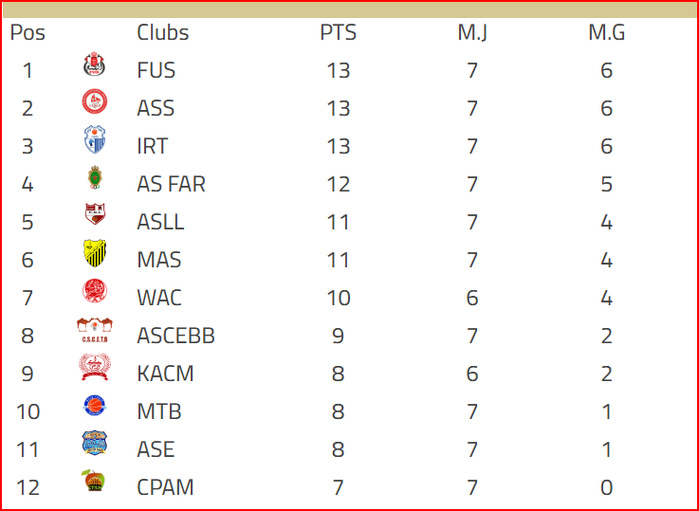Click the M.G column header

[x=606, y=32]
